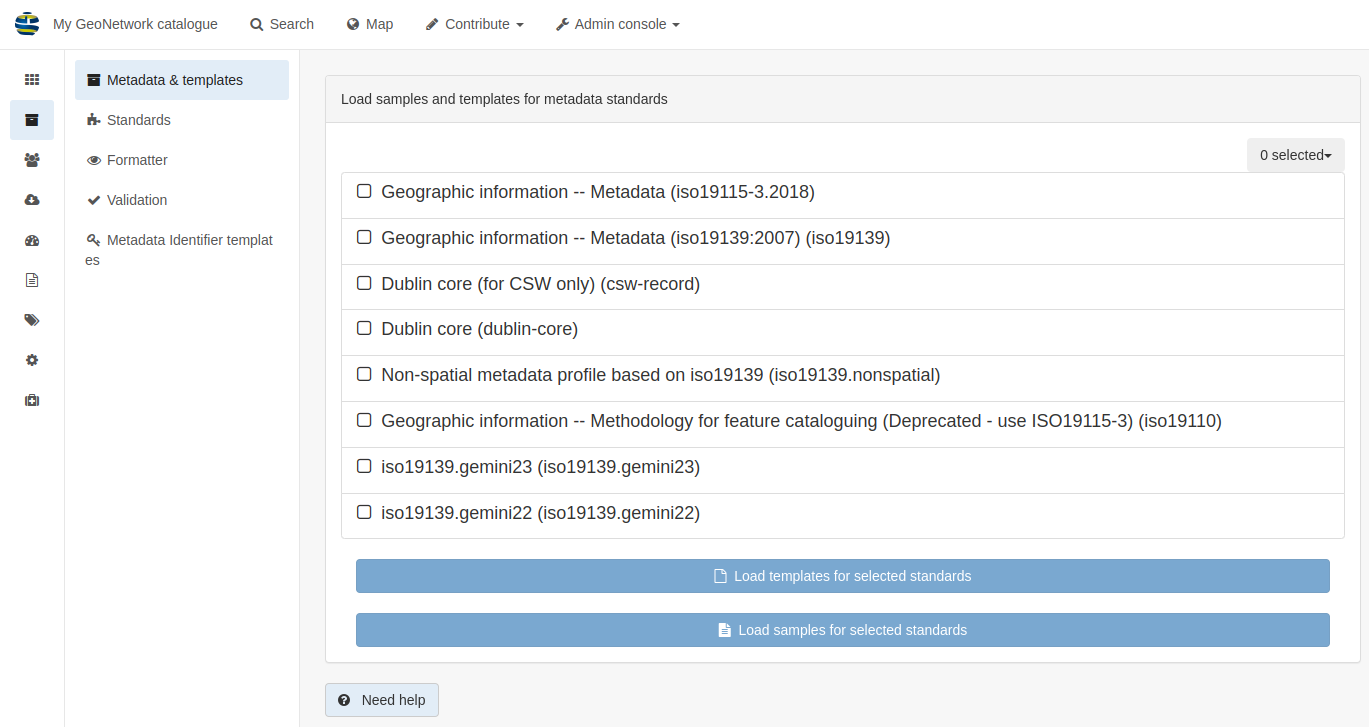Viewport: 1369px width, 727px height.
Task: Check the iso19115-3.2018 standard checkbox
Action: click(x=364, y=191)
